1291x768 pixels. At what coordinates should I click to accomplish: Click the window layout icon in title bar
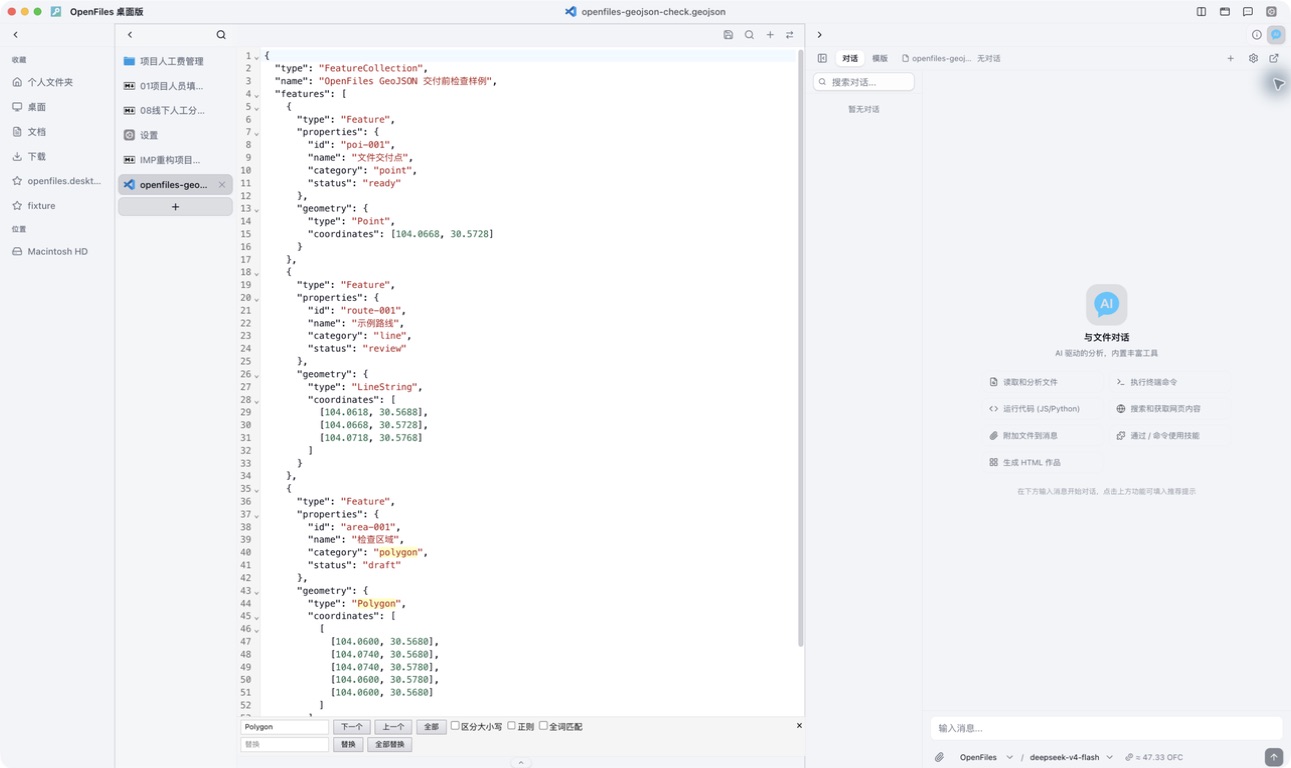point(1224,12)
